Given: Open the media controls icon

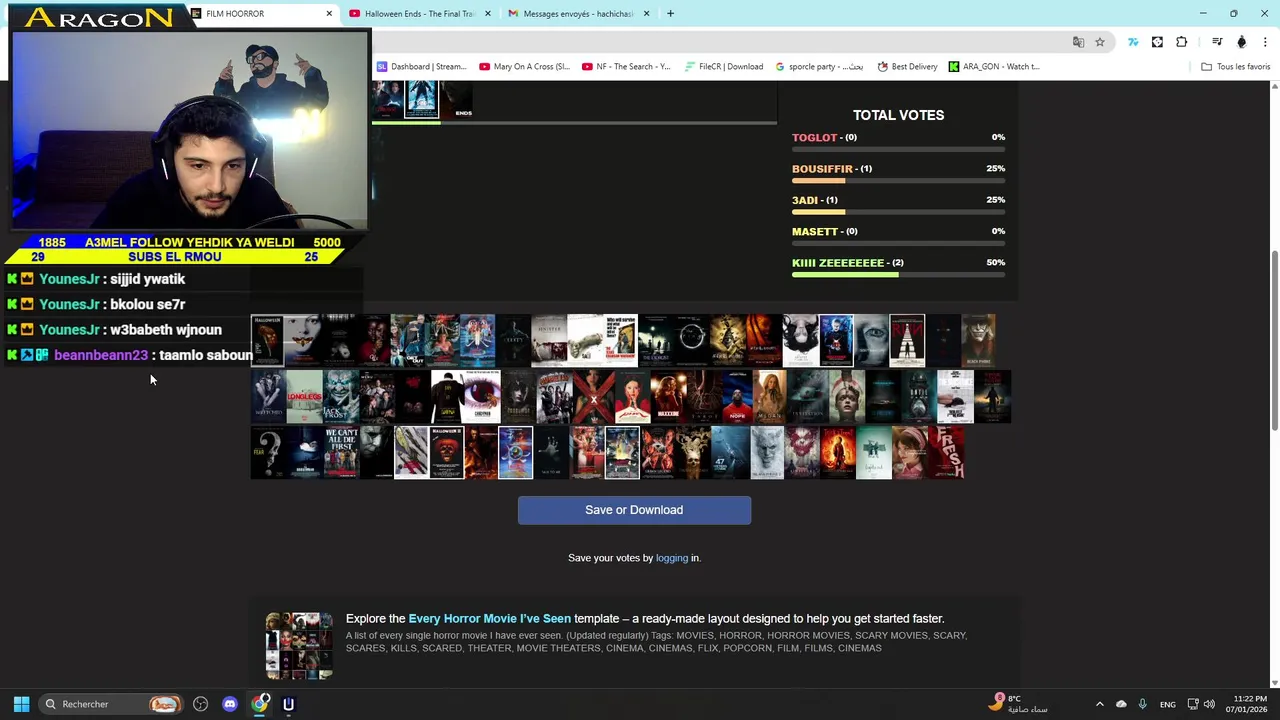Looking at the screenshot, I should click(1217, 42).
